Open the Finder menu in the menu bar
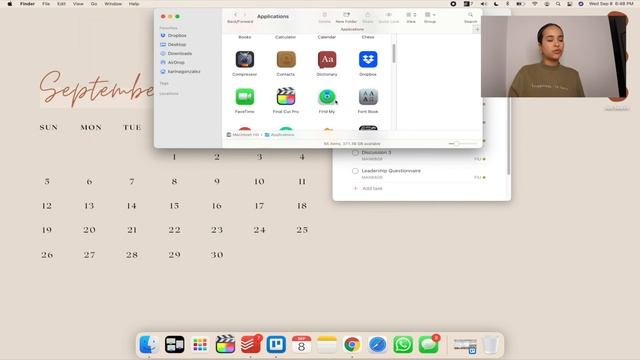The image size is (640, 360). point(27,4)
